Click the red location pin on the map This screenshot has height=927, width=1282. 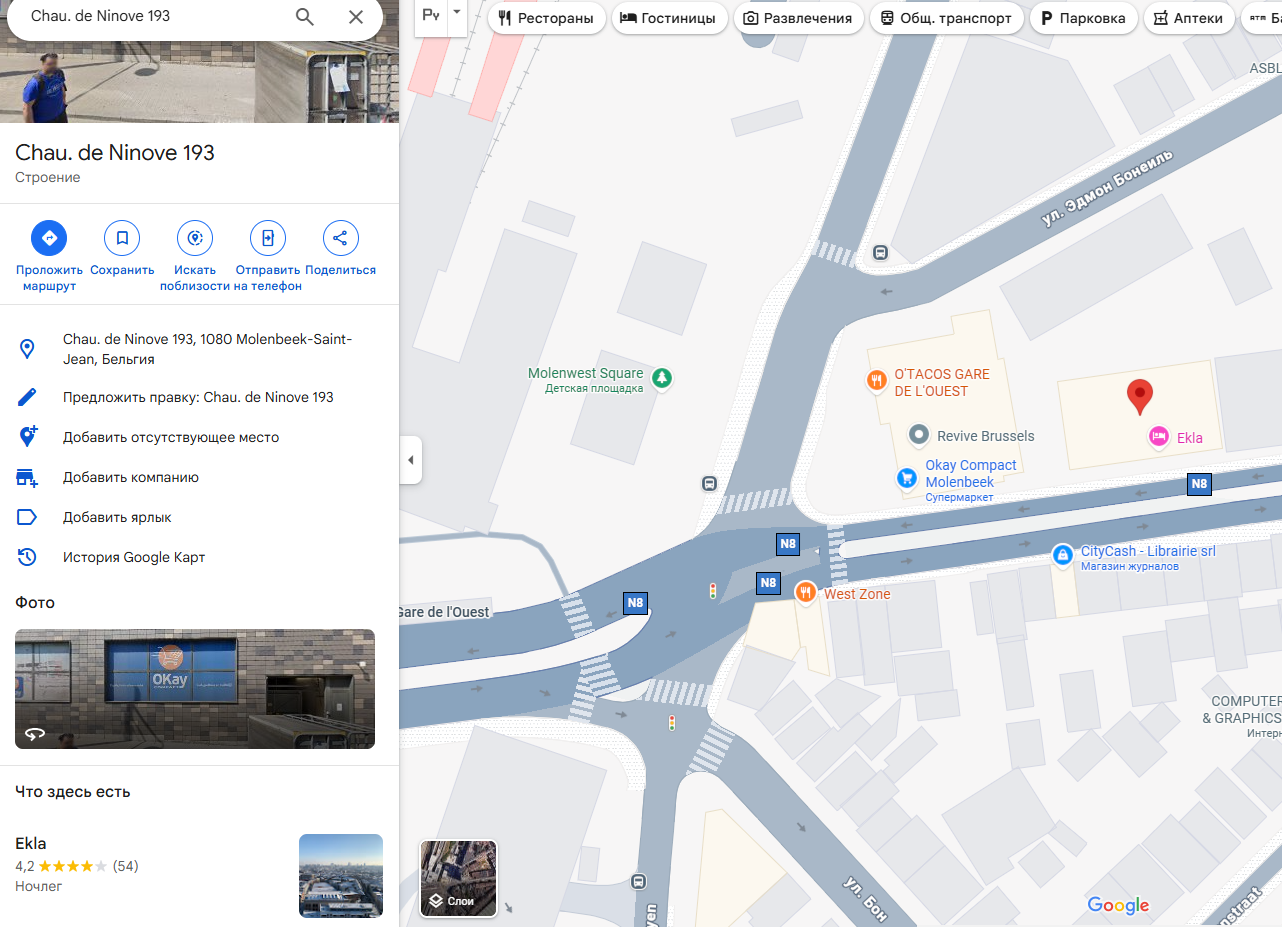click(1139, 397)
